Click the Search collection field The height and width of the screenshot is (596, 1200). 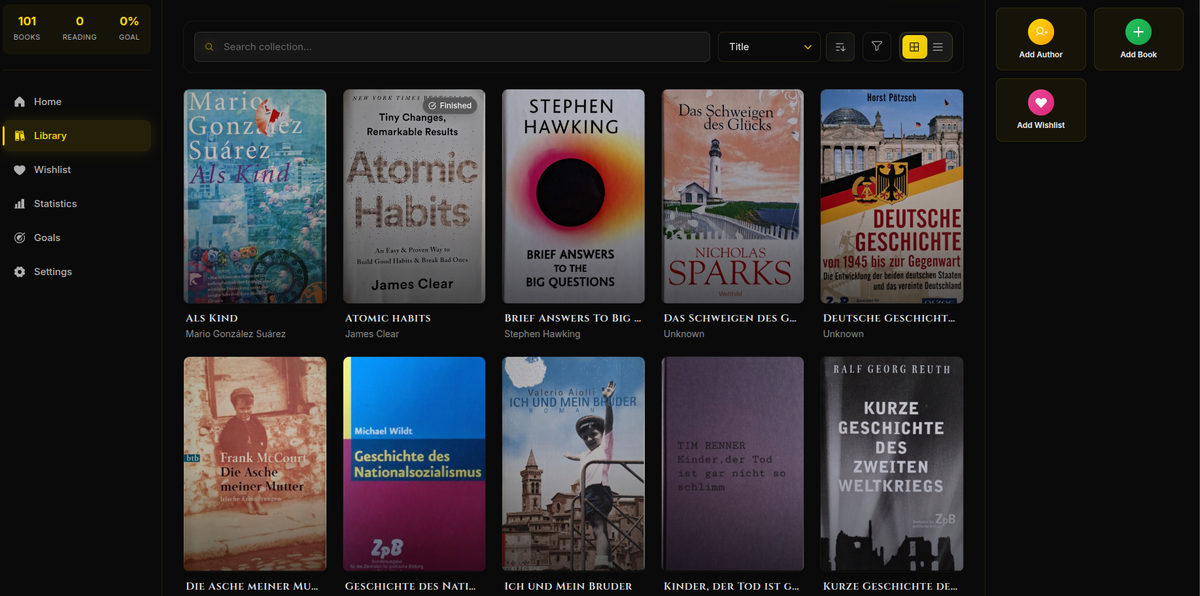(452, 47)
